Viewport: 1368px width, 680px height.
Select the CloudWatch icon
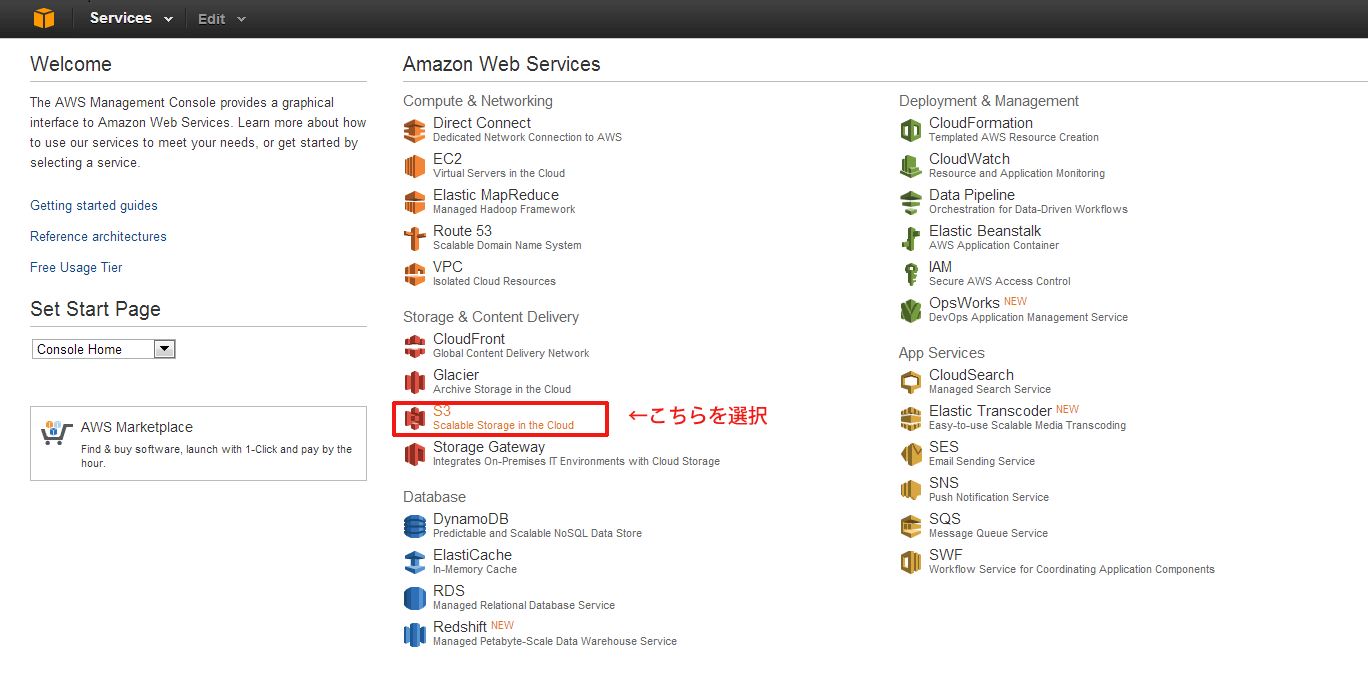[910, 166]
